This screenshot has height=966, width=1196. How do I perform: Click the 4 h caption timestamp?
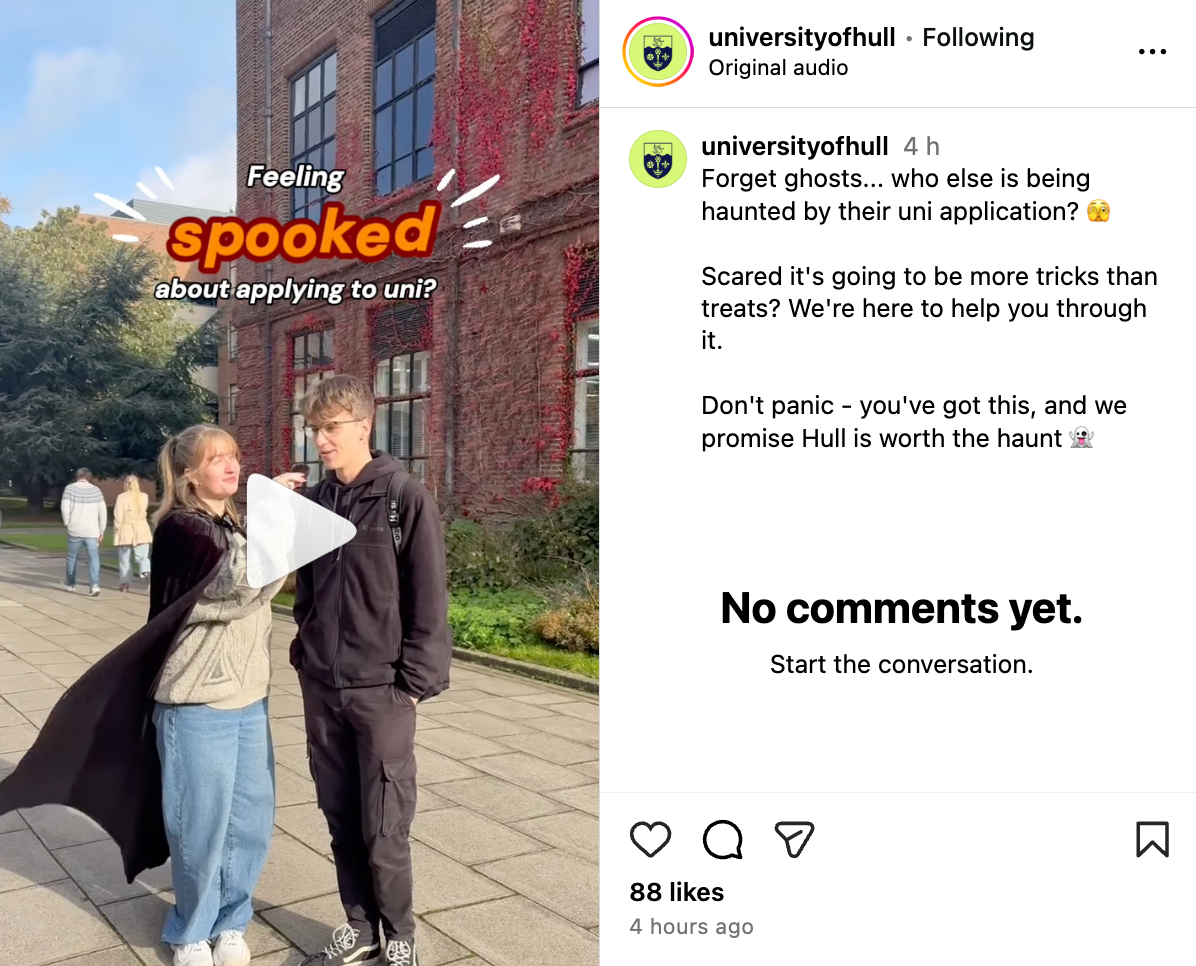pos(921,147)
